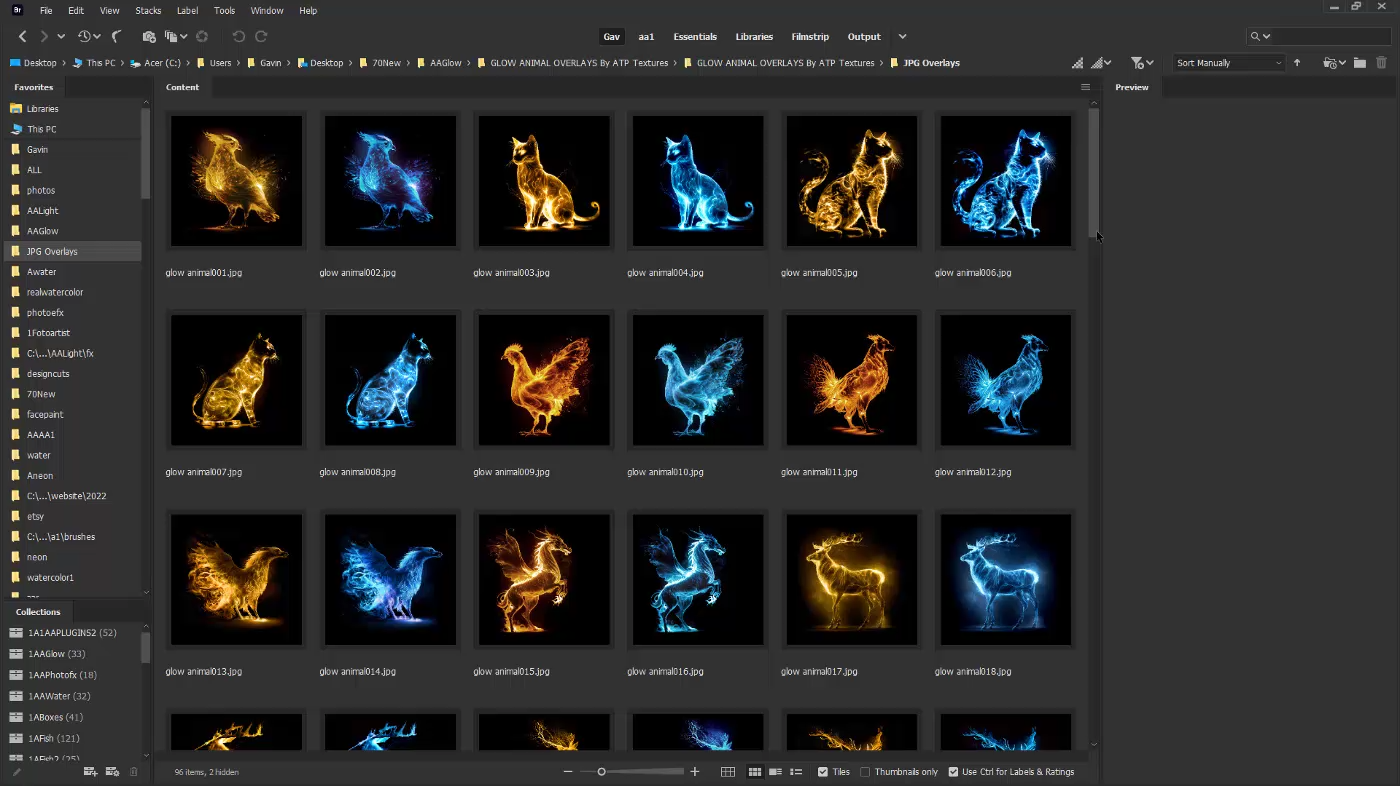Open the Stacks menu

(148, 11)
